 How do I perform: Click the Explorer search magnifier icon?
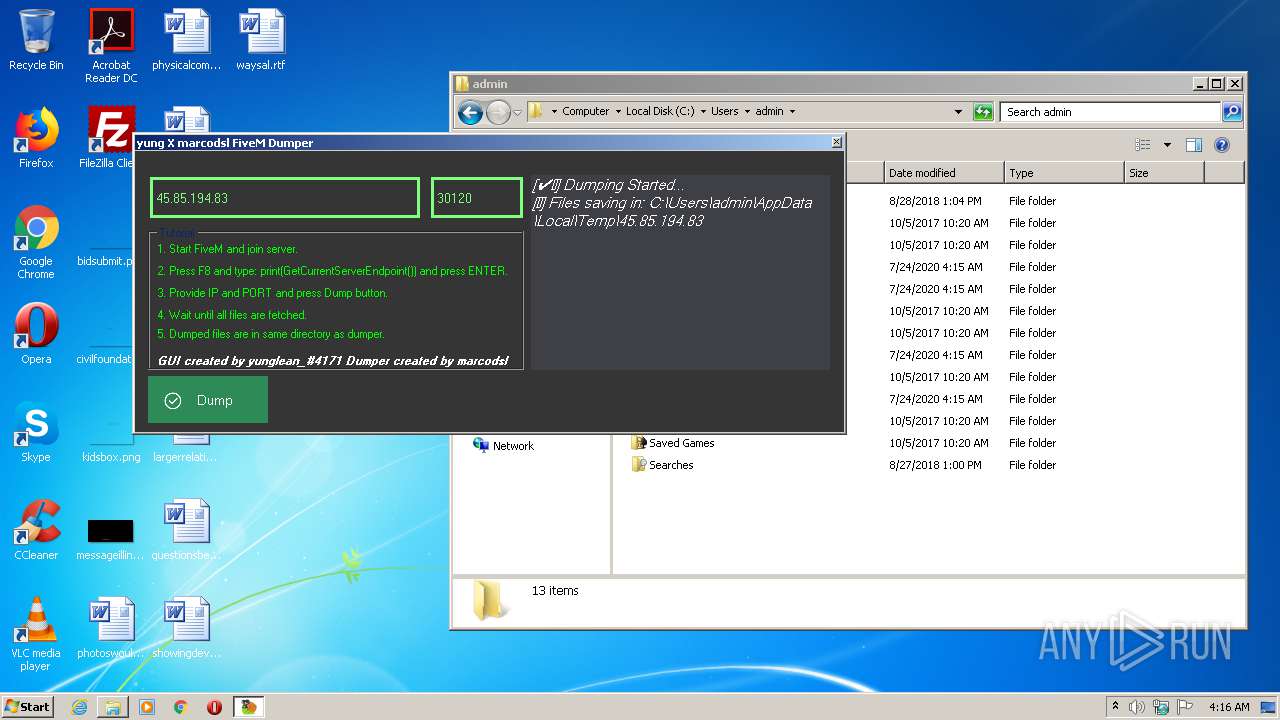point(1232,112)
